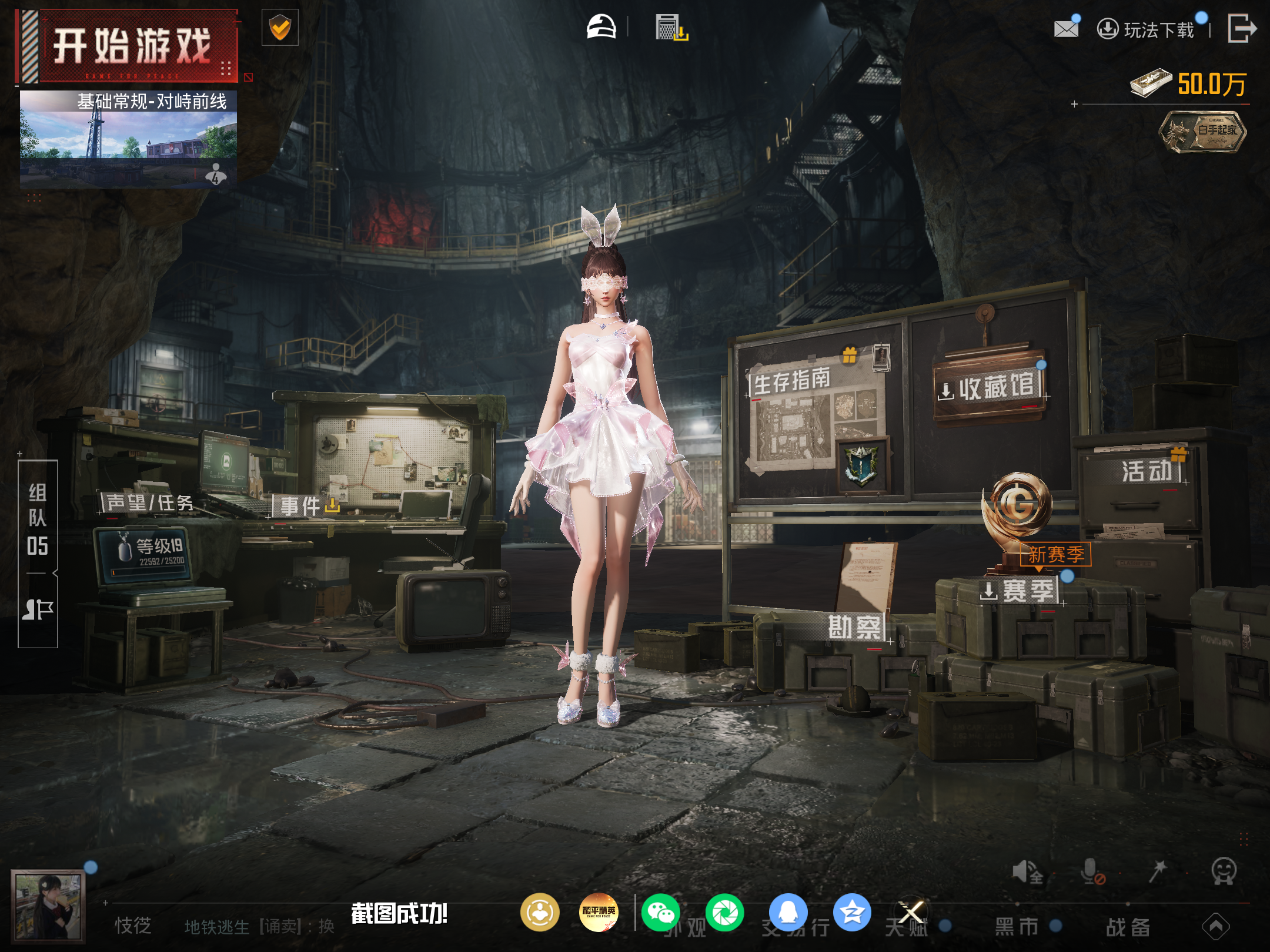Viewport: 1270px width, 952px height.
Task: Open the 战备 loadout tab
Action: (1128, 927)
